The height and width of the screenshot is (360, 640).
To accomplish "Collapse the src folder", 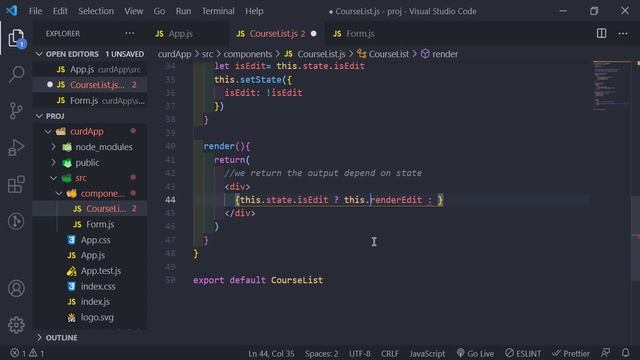I will pyautogui.click(x=90, y=178).
